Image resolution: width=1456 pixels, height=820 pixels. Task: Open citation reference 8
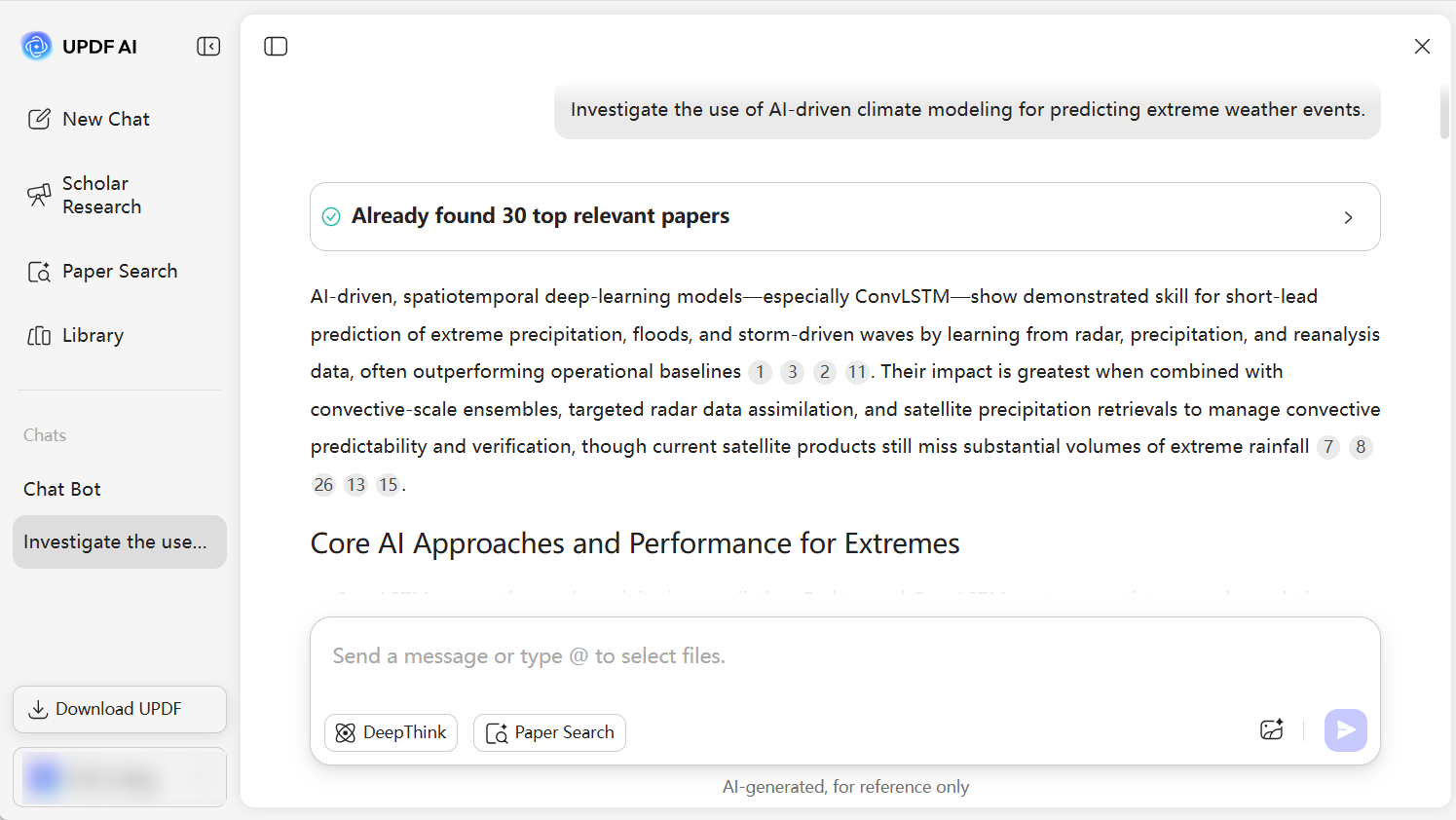point(1361,447)
